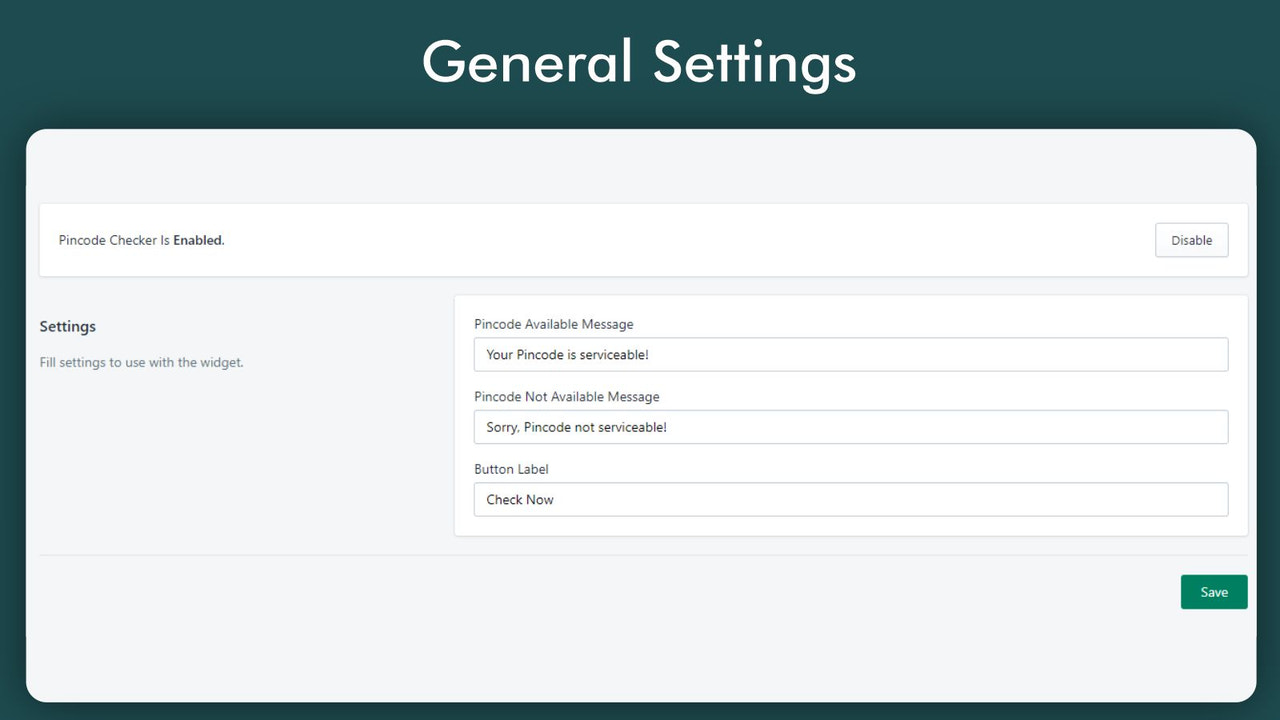
Task: Click the green Save button's label
Action: [1213, 591]
